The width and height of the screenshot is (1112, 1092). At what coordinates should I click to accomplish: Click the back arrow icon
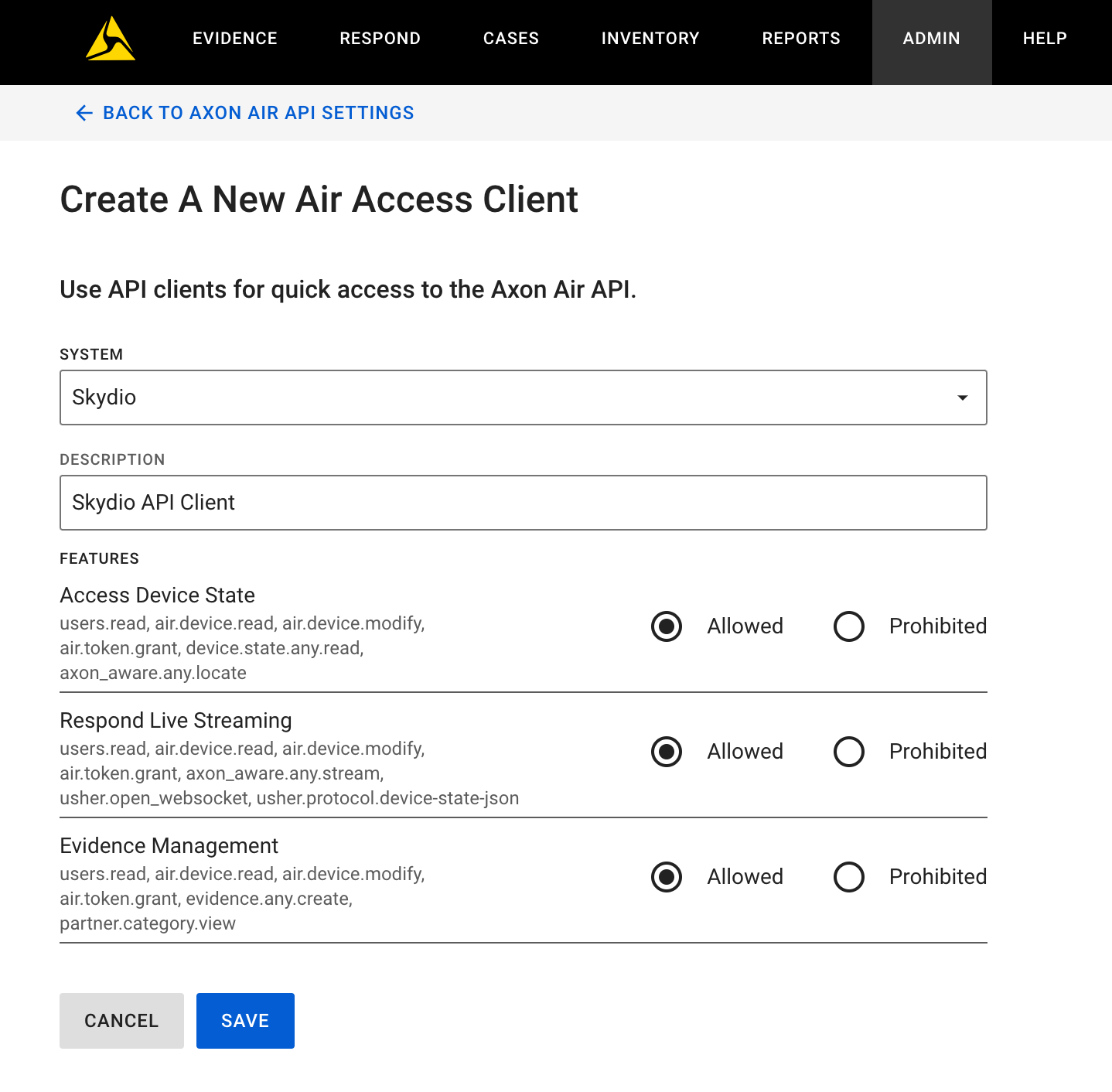(x=84, y=114)
